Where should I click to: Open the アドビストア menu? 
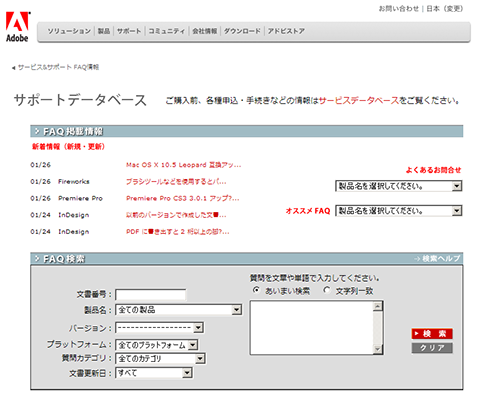pyautogui.click(x=286, y=31)
